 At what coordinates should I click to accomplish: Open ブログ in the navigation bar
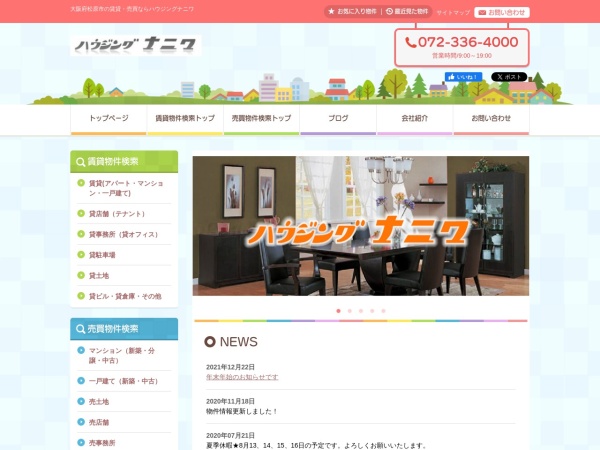[338, 119]
